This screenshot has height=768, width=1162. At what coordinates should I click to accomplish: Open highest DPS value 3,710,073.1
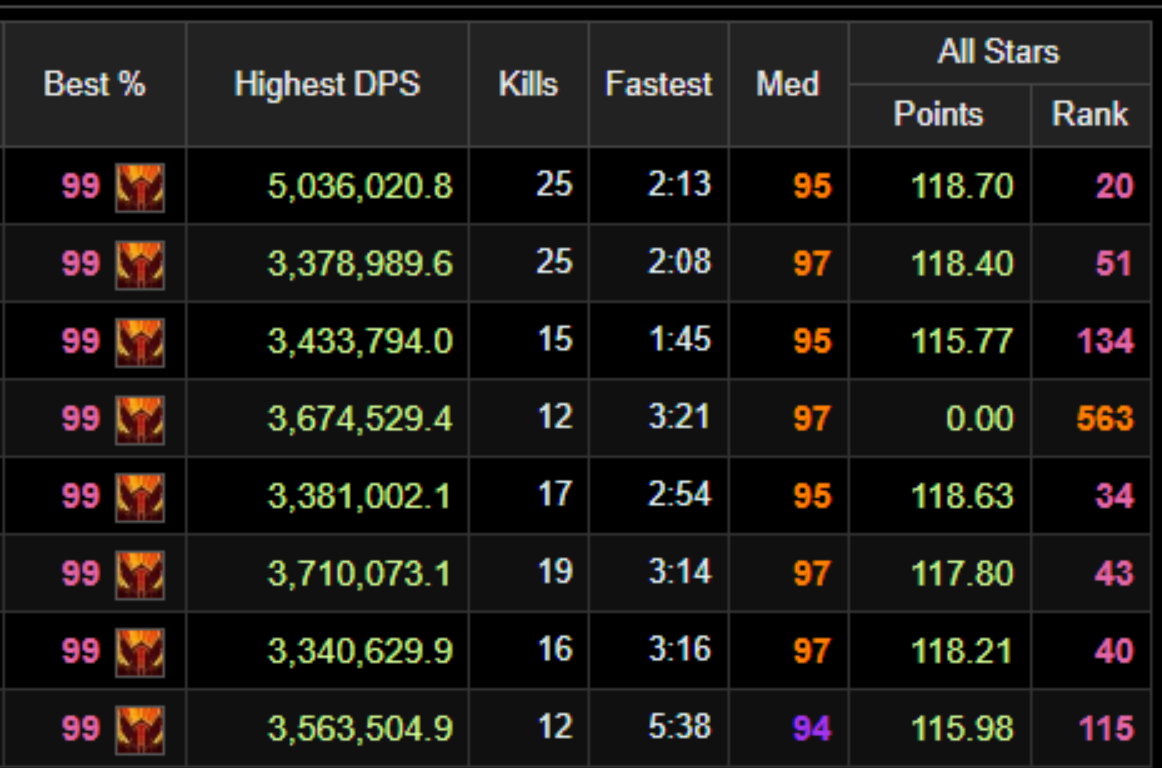[359, 574]
